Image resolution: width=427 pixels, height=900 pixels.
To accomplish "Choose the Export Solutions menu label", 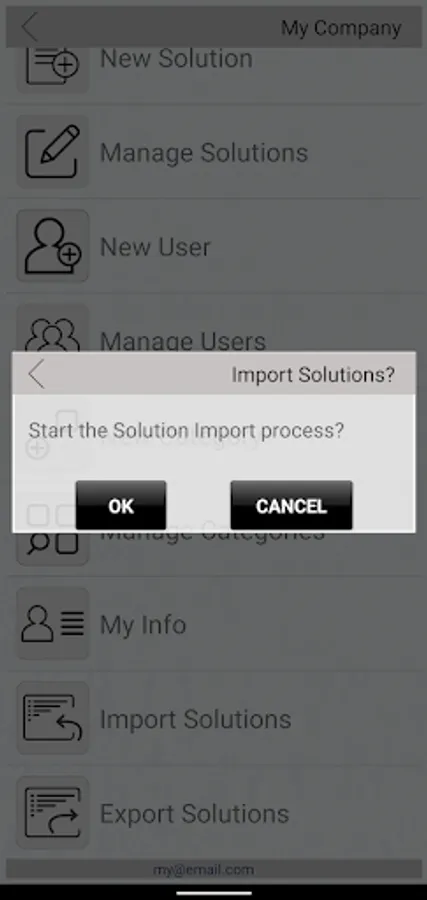I will tap(194, 813).
